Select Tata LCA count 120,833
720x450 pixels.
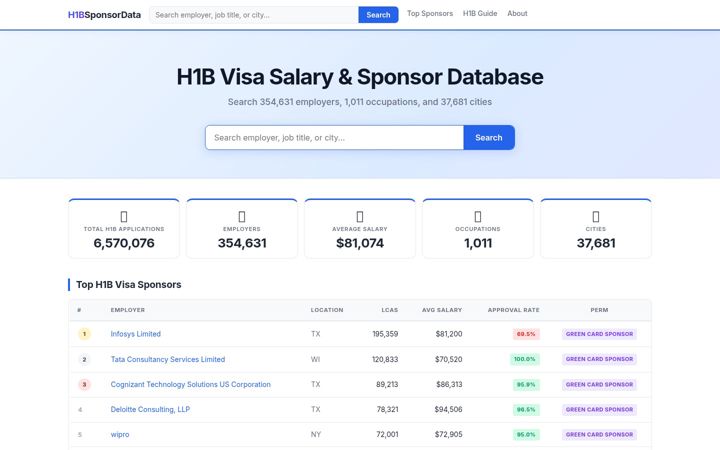pyautogui.click(x=385, y=359)
